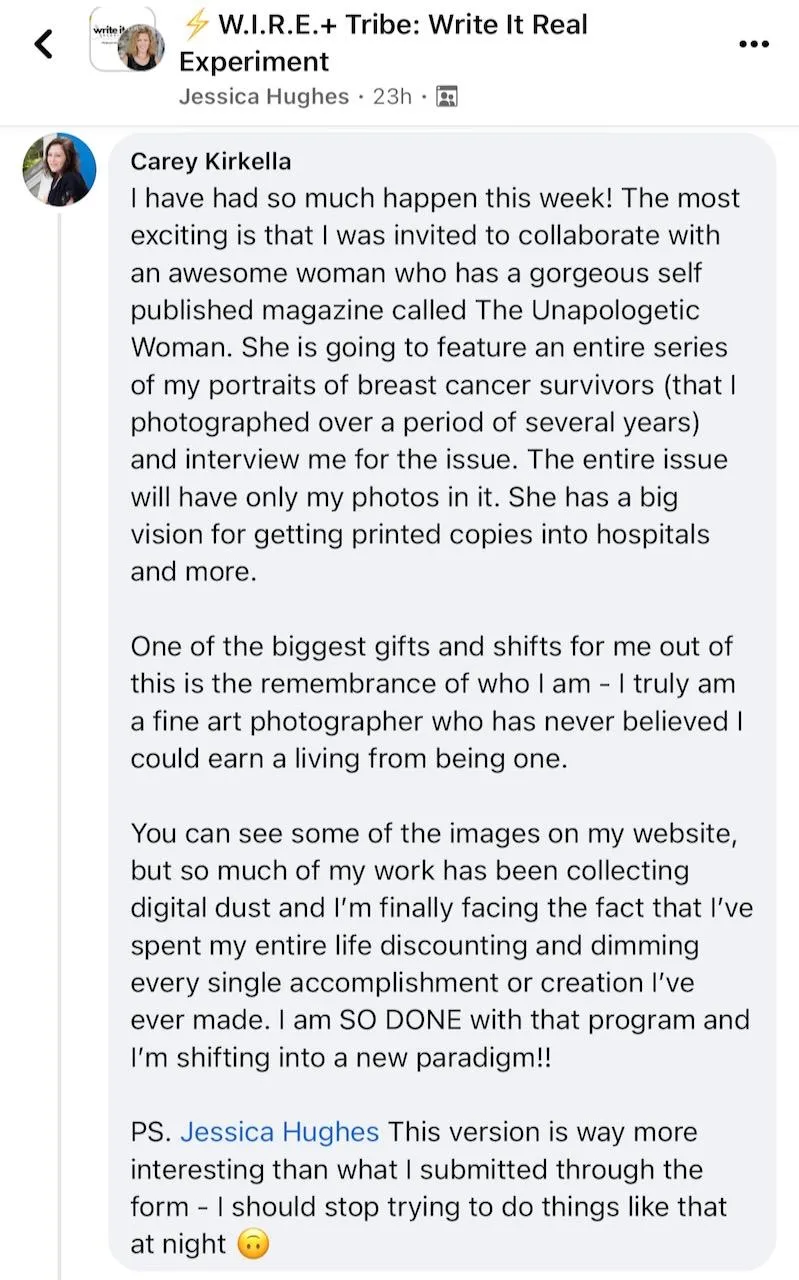Screen dimensions: 799x1280
Task: Open the W.I.R.E.+ Tribe group title
Action: click(383, 43)
